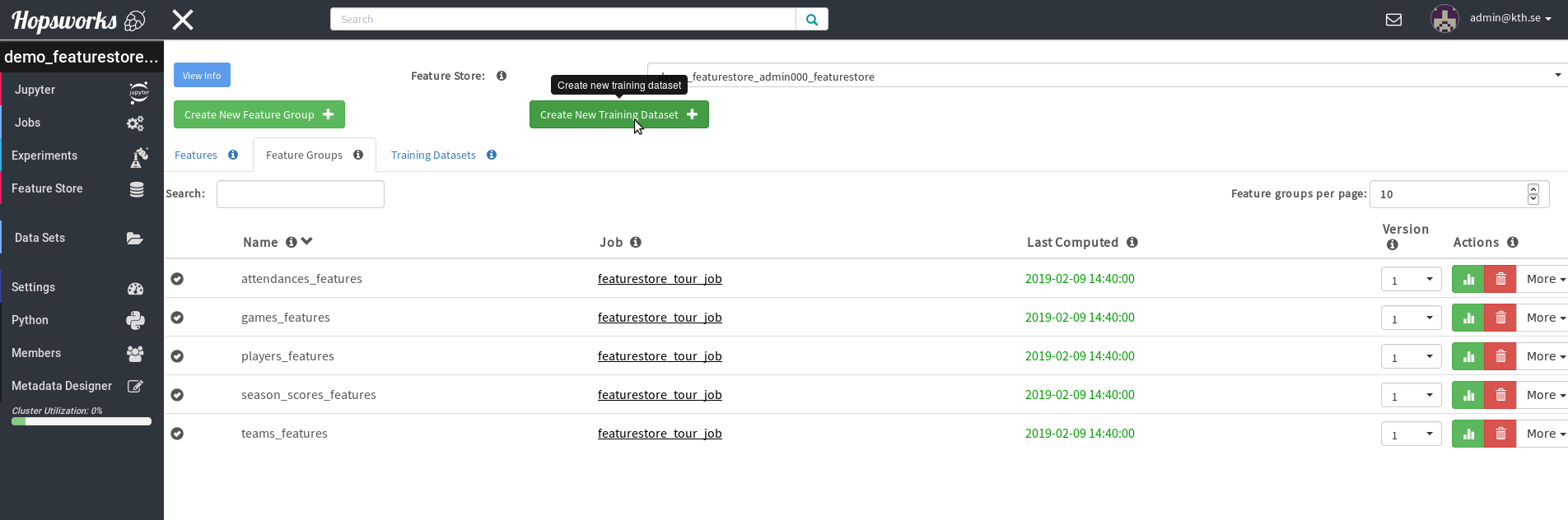
Task: Increase feature groups per page stepper
Action: click(1533, 189)
